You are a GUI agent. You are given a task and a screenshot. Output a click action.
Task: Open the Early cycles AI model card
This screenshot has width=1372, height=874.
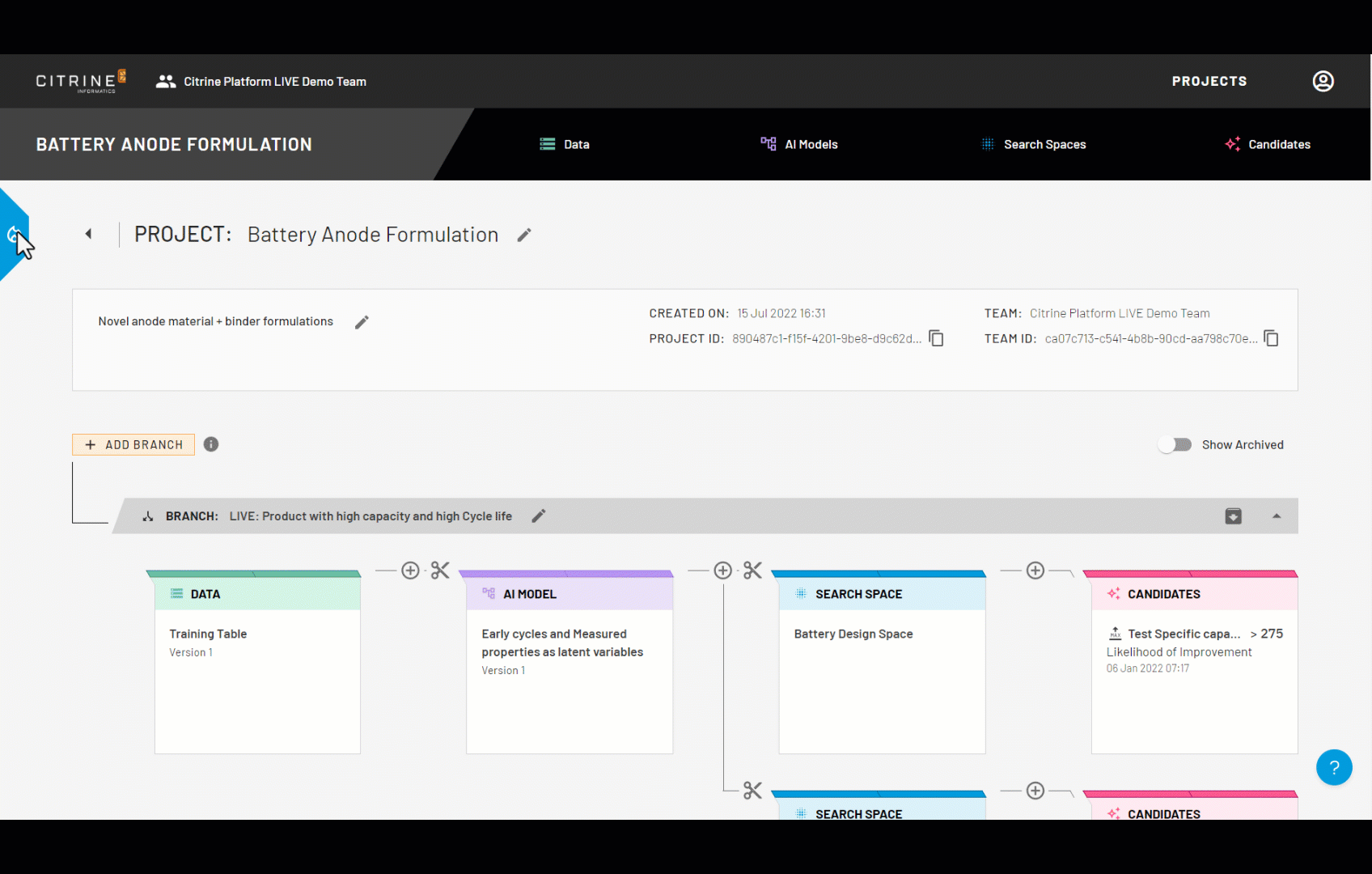570,681
